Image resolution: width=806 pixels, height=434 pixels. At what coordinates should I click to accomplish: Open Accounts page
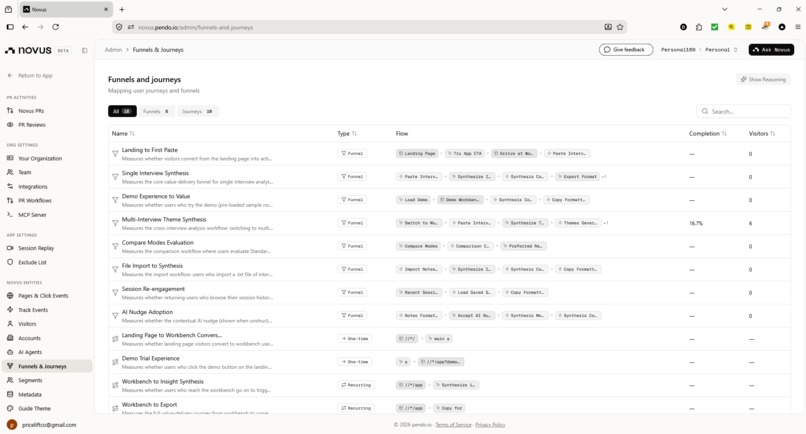tap(29, 338)
